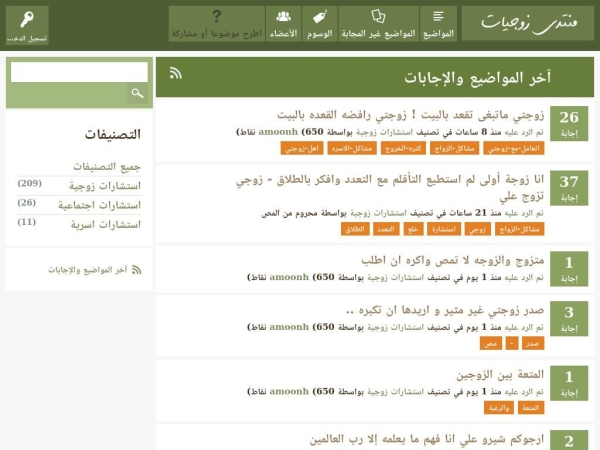Click tag والرغبة

click(499, 408)
